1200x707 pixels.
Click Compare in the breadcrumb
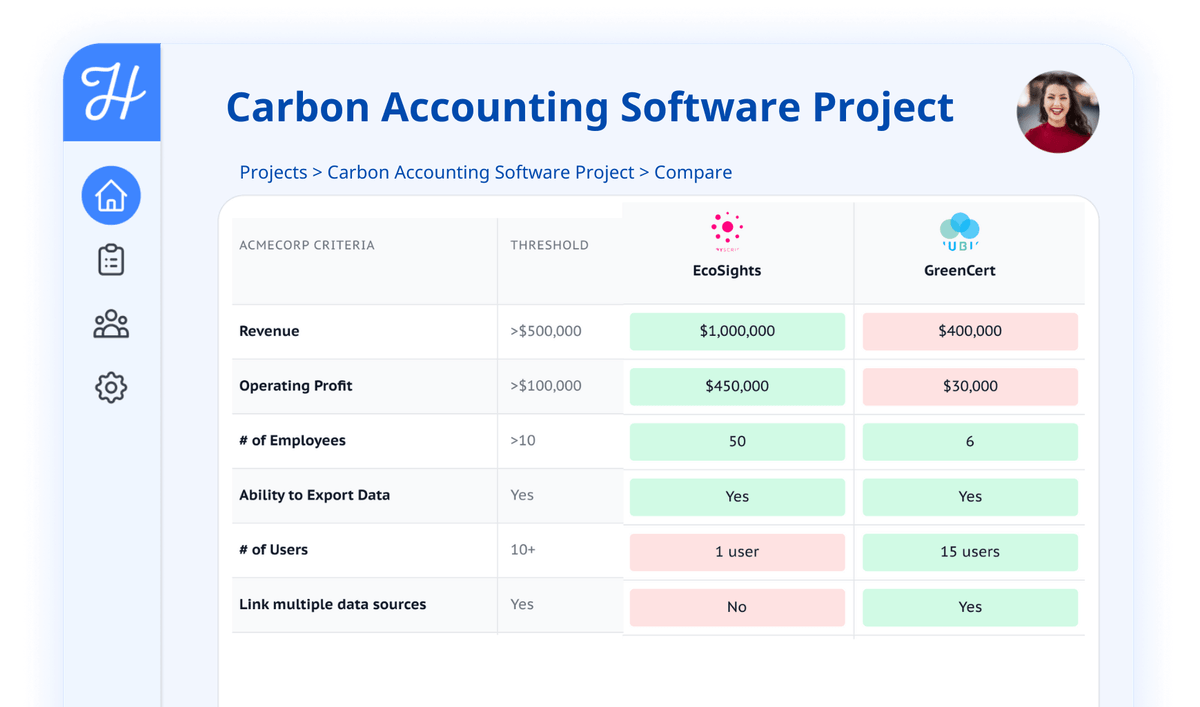[x=693, y=172]
